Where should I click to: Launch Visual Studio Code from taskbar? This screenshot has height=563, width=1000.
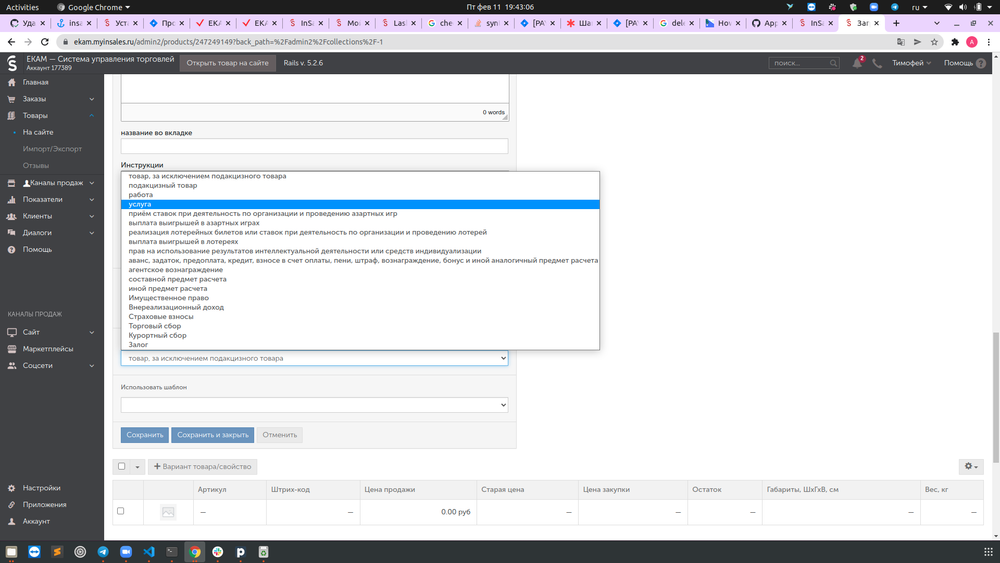click(x=149, y=552)
